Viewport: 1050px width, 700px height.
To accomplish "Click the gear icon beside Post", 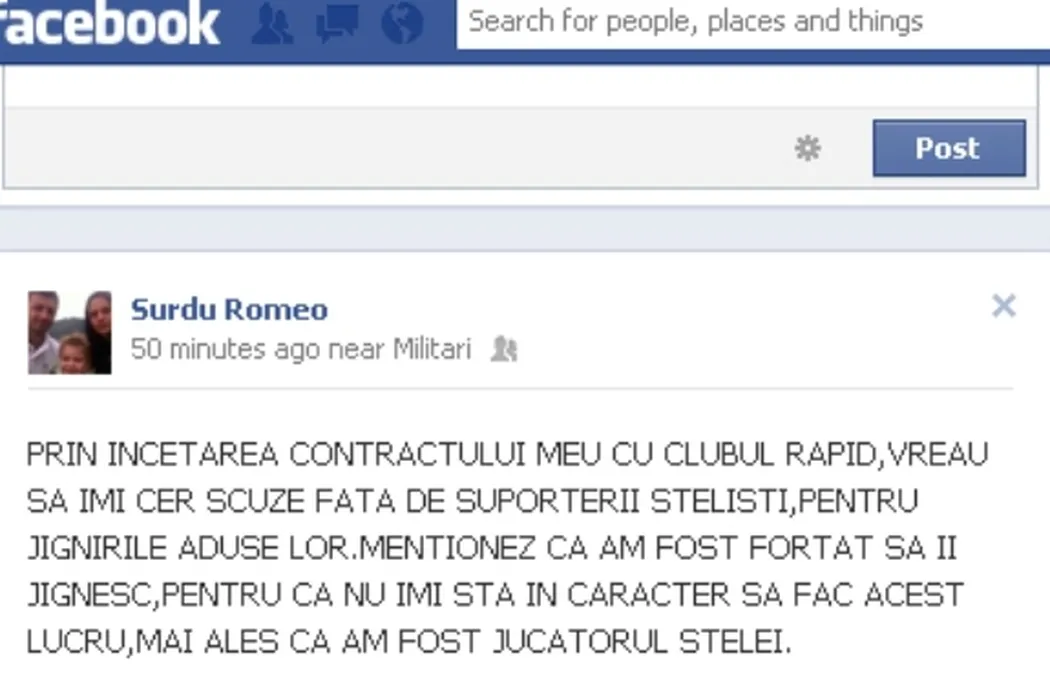I will pyautogui.click(x=808, y=148).
